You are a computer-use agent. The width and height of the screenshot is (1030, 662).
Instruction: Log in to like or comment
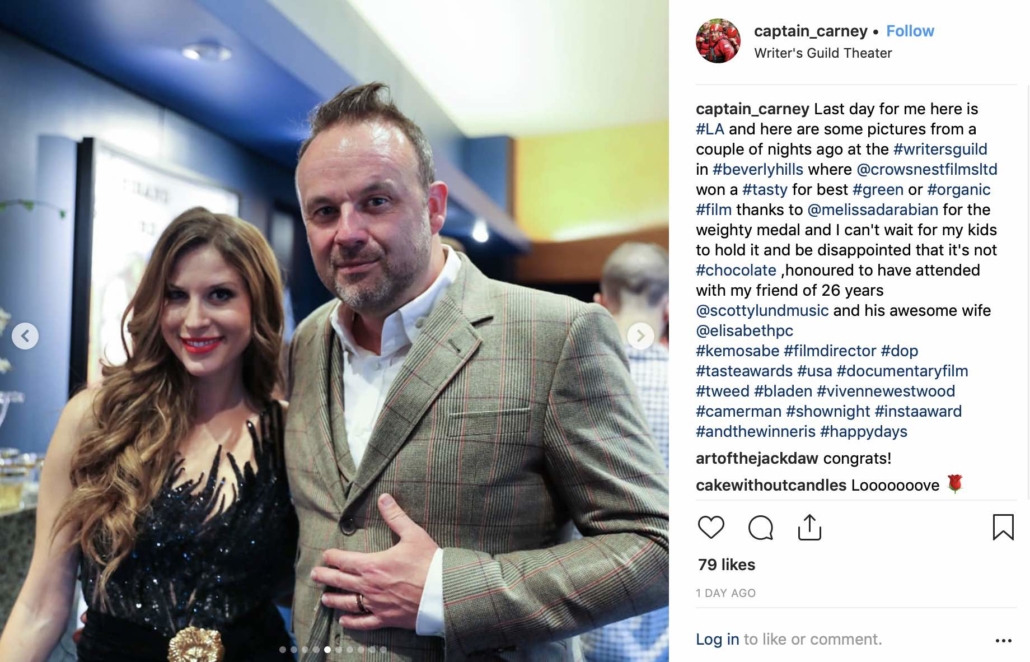(x=717, y=639)
